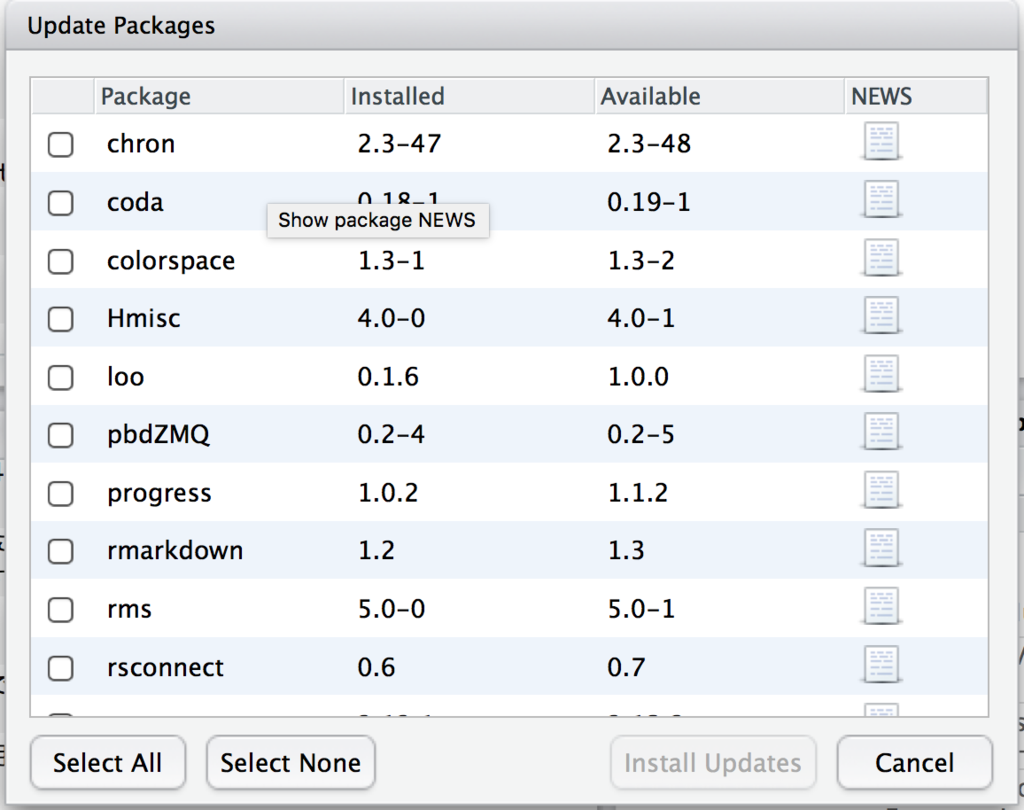This screenshot has width=1024, height=810.
Task: Show NEWS for rsconnect package
Action: click(882, 664)
